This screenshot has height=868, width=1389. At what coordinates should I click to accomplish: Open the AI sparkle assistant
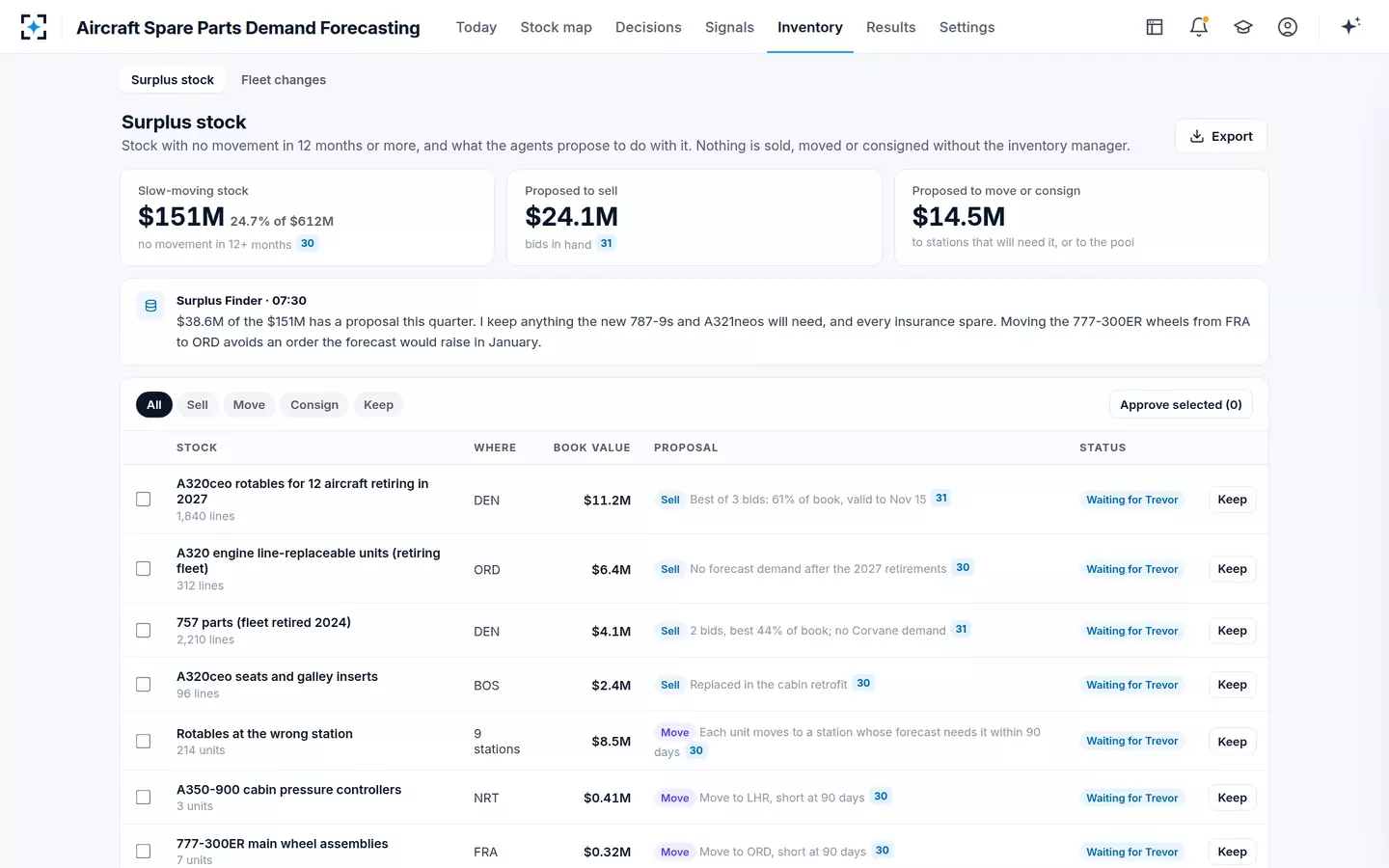(1350, 26)
